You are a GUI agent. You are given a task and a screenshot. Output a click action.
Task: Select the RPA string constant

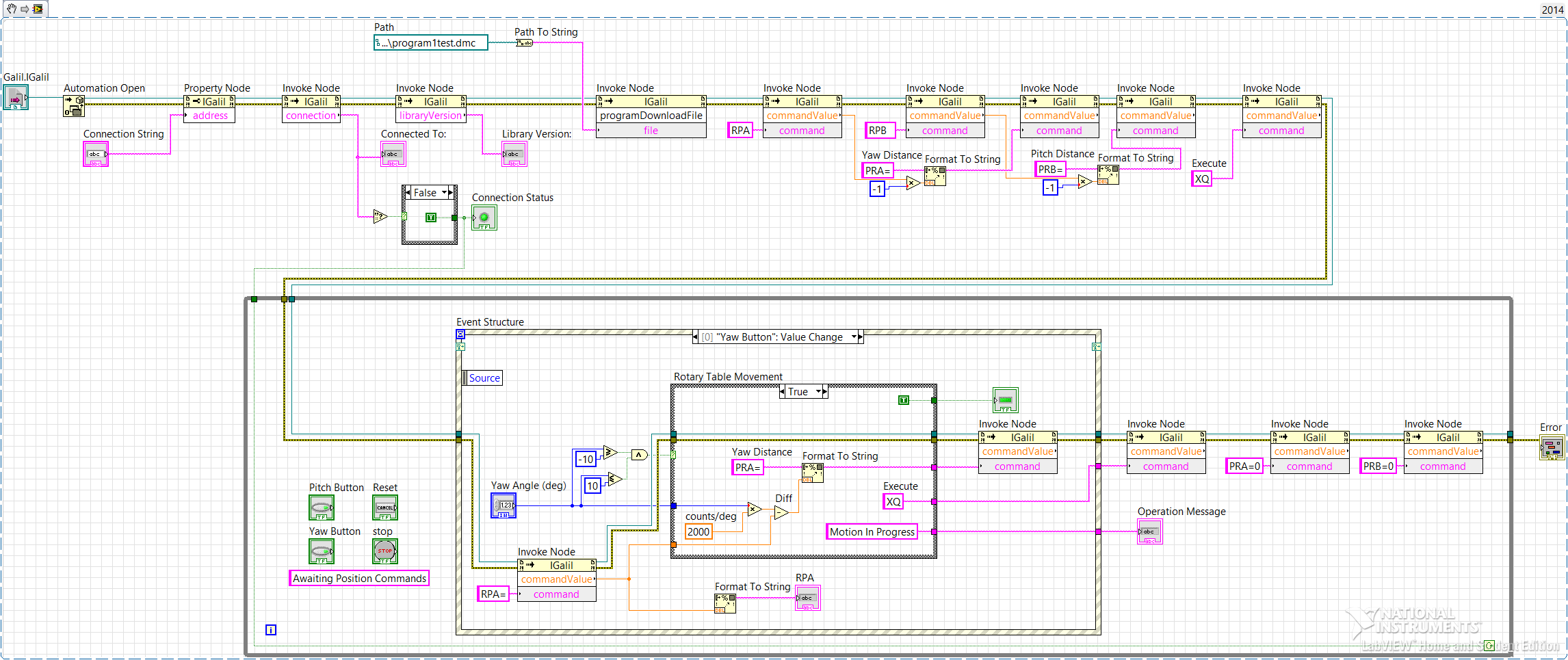pos(740,130)
